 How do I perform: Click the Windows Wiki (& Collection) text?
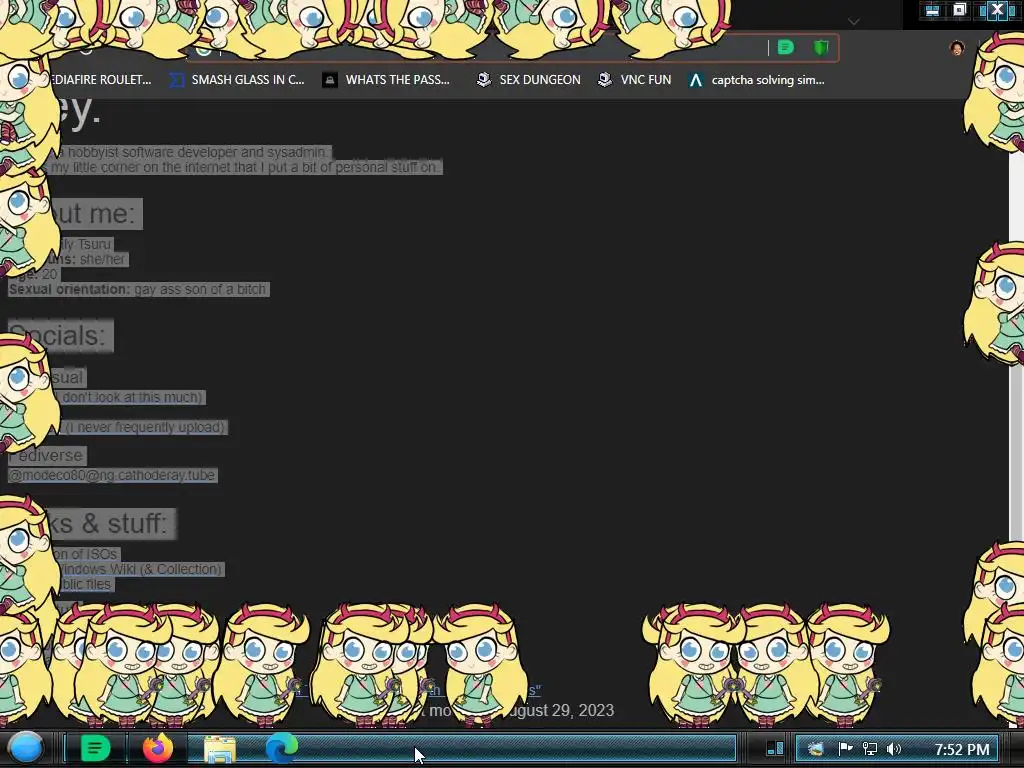click(x=142, y=569)
